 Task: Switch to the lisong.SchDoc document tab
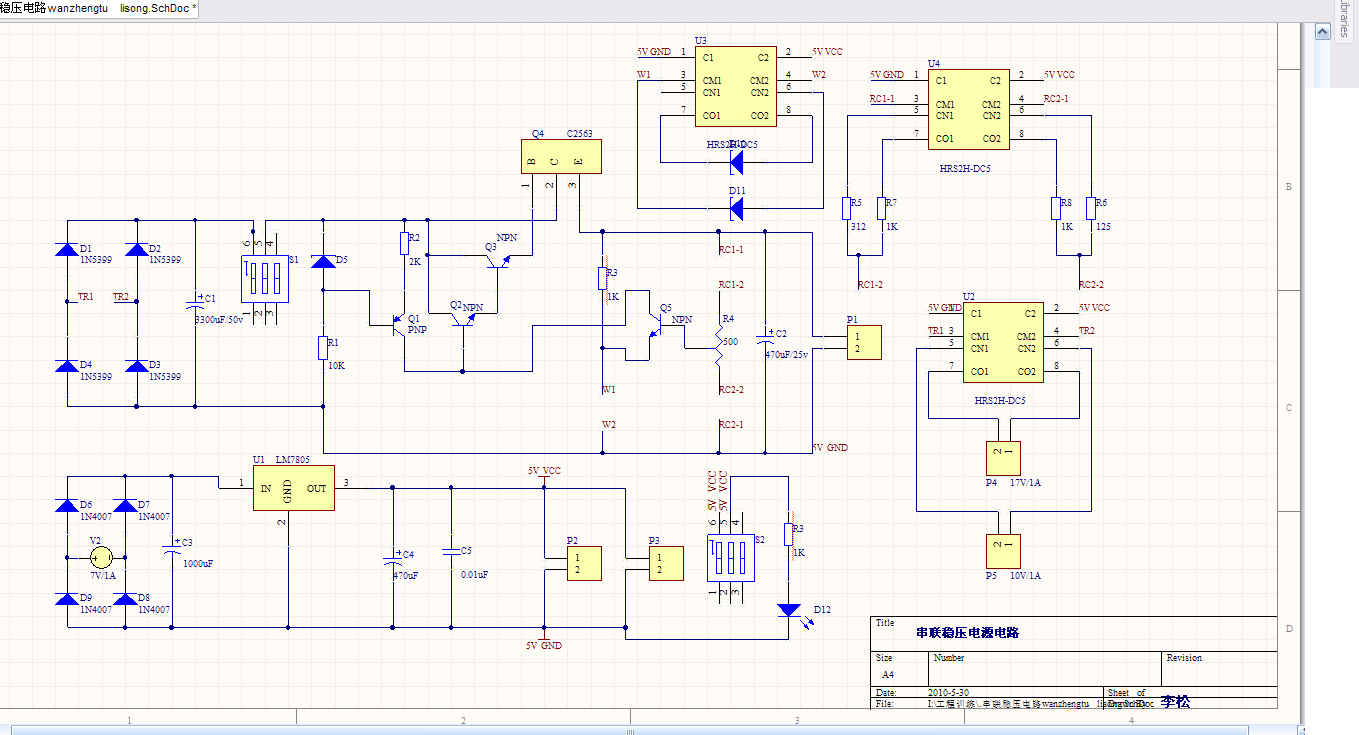(157, 8)
